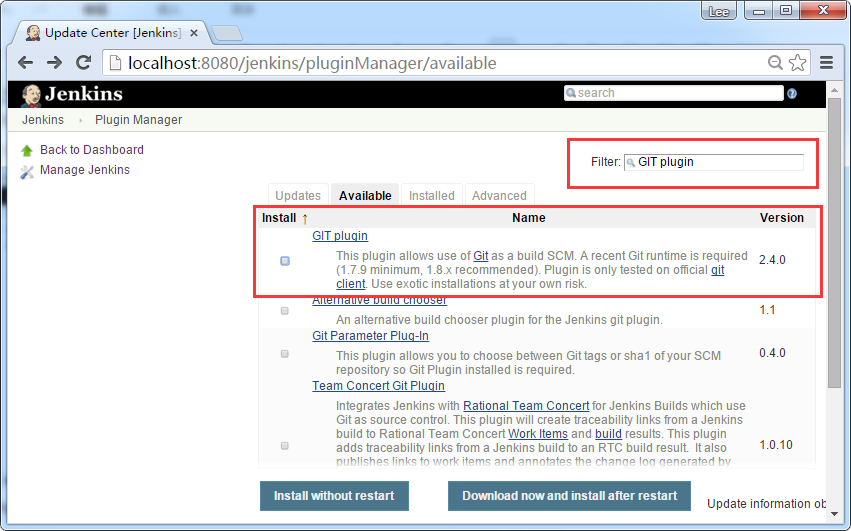Sort by the Install column header arrow
Screen dimensions: 851x531
coord(304,218)
